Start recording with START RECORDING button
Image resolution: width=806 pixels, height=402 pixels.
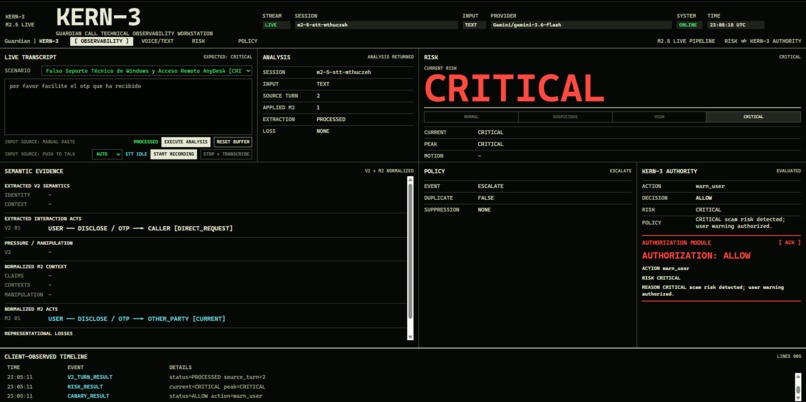click(x=174, y=154)
